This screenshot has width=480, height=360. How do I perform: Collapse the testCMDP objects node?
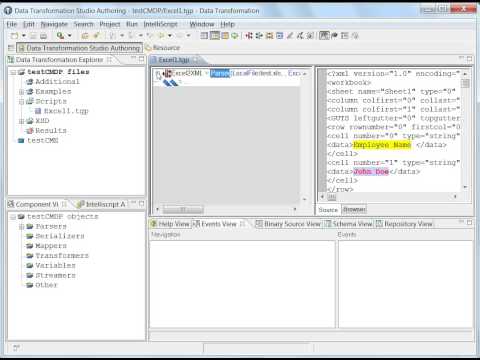tap(13, 217)
